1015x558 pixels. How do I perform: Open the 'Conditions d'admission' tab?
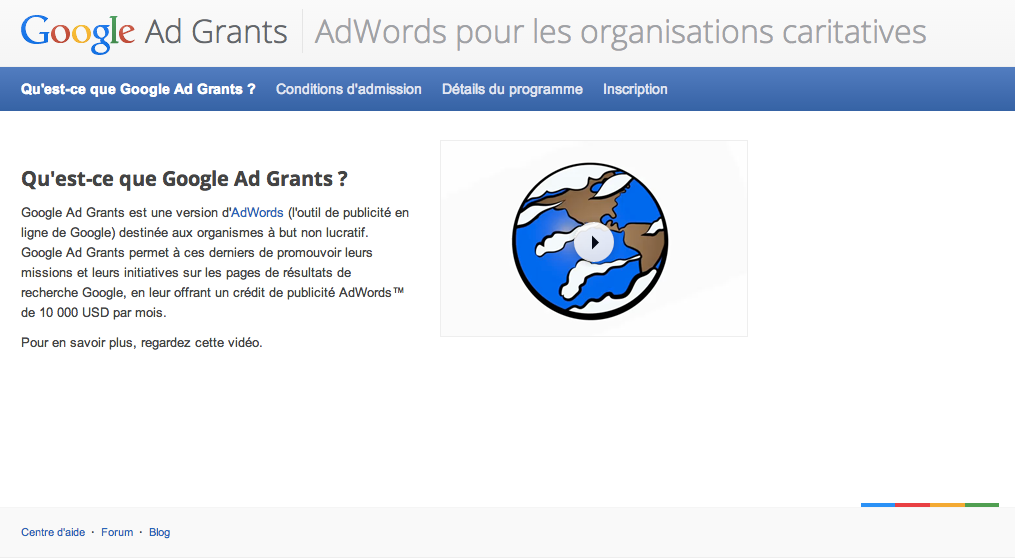coord(348,89)
